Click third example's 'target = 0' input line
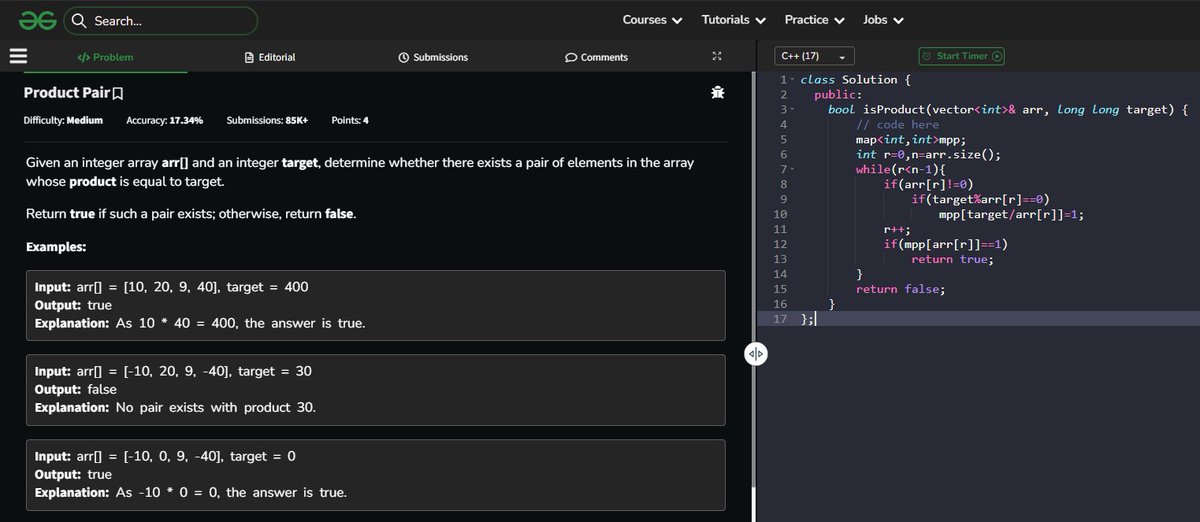The height and width of the screenshot is (522, 1200). pos(166,456)
